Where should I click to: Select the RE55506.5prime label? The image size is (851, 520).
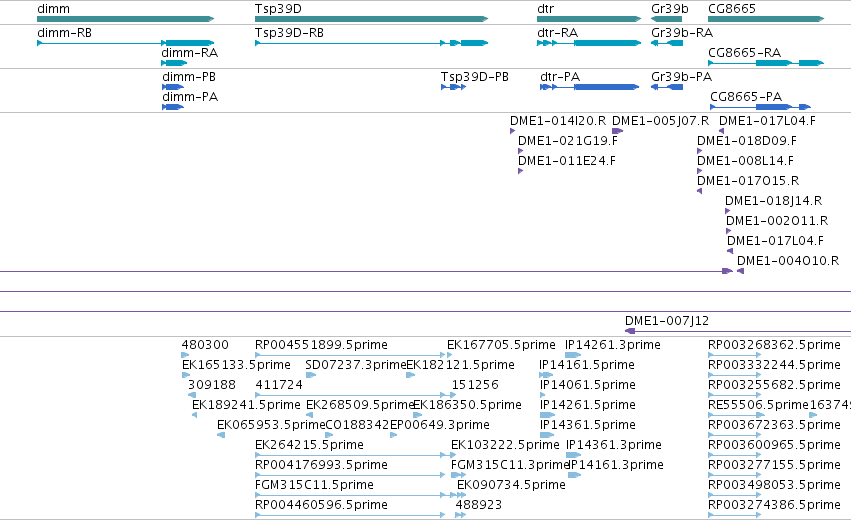coord(758,405)
